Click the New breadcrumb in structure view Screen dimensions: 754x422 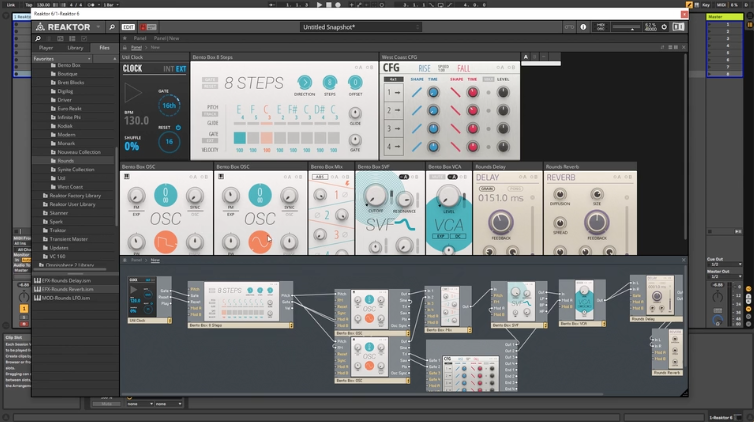pyautogui.click(x=155, y=260)
